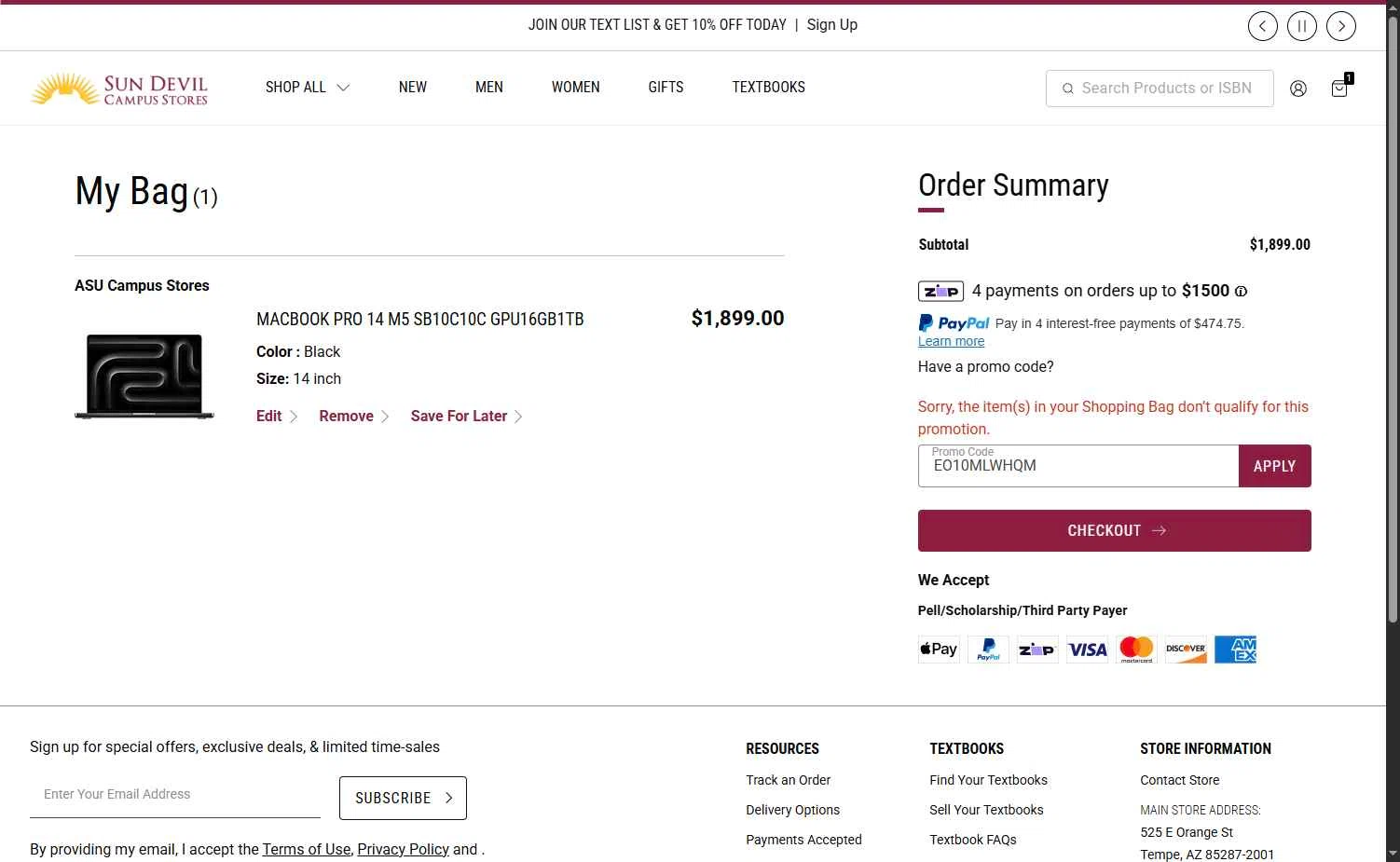
Task: Click the PayPal payment icon
Action: coord(988,649)
